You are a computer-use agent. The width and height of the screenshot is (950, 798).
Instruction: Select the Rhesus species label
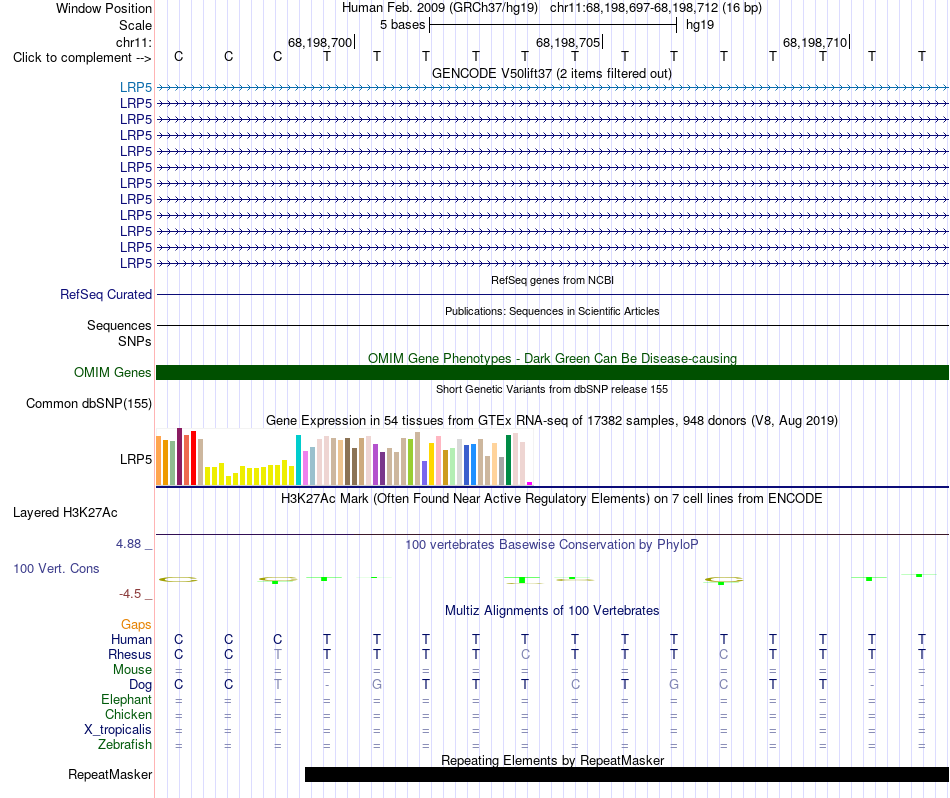coord(130,654)
